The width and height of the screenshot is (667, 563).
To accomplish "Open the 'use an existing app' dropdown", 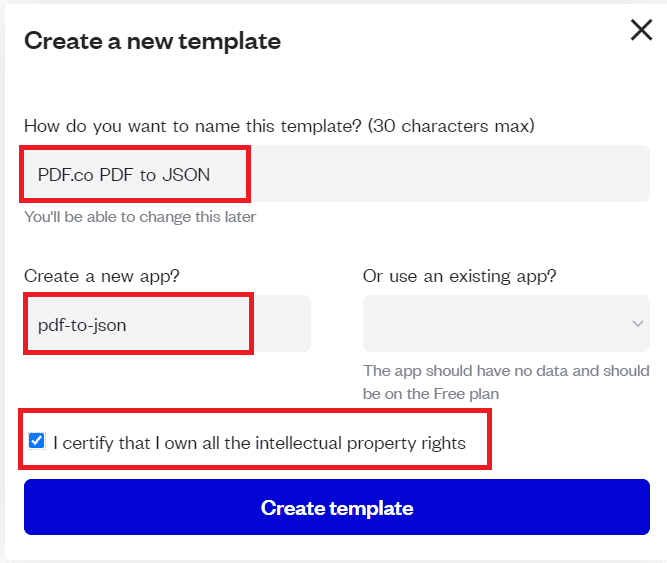I will tap(506, 324).
